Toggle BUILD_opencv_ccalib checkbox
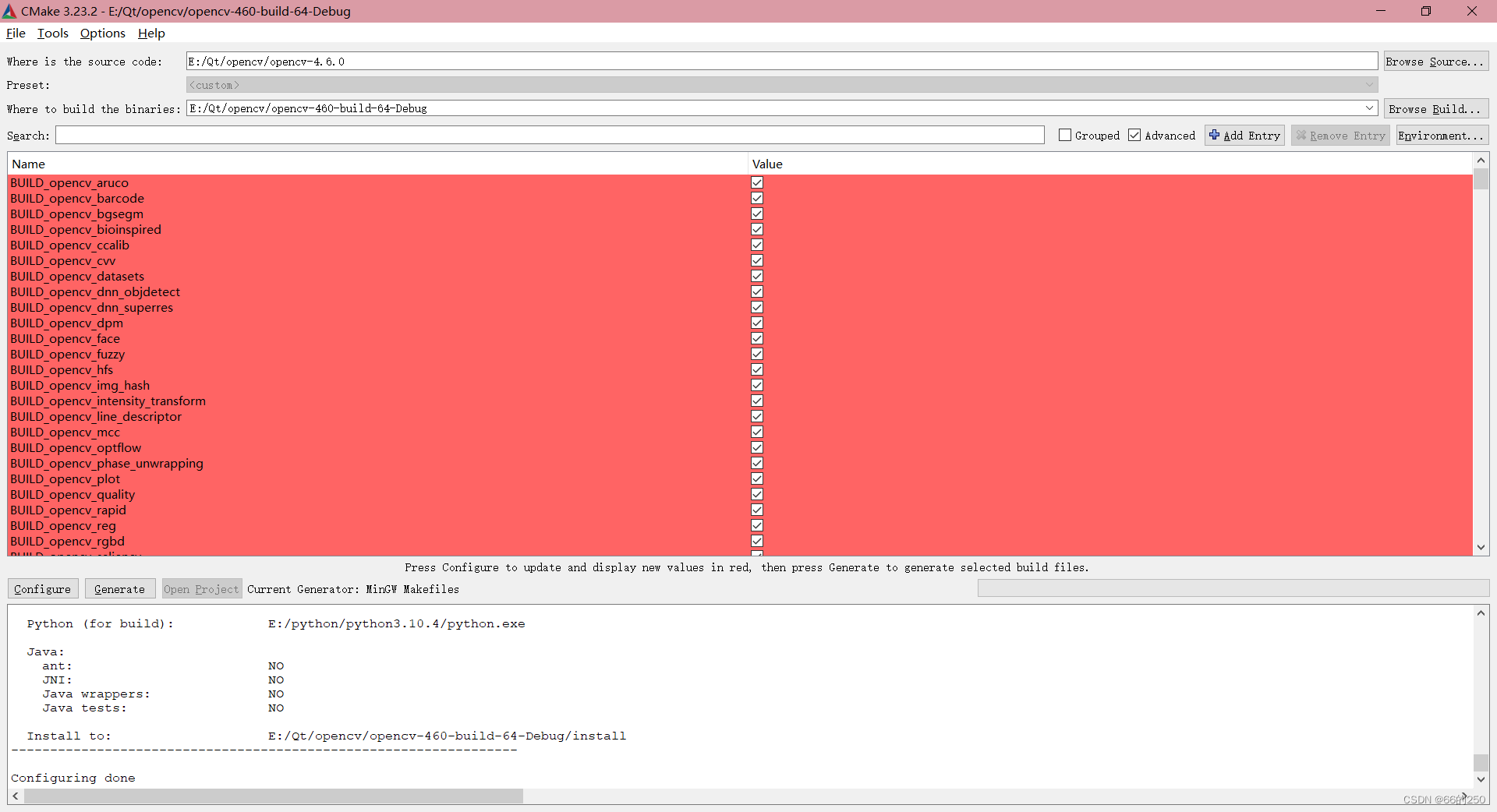This screenshot has width=1497, height=812. pos(757,245)
